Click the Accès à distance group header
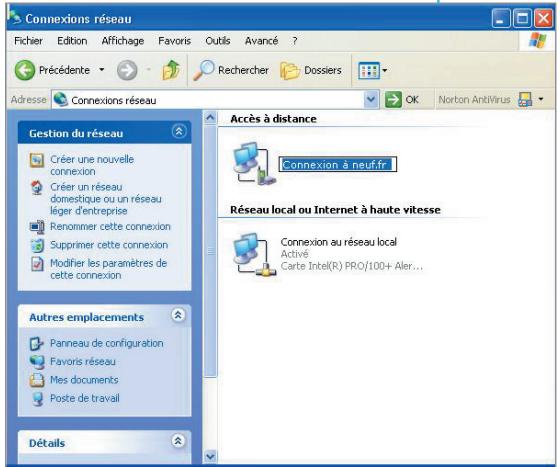560x467 pixels. pyautogui.click(x=274, y=119)
